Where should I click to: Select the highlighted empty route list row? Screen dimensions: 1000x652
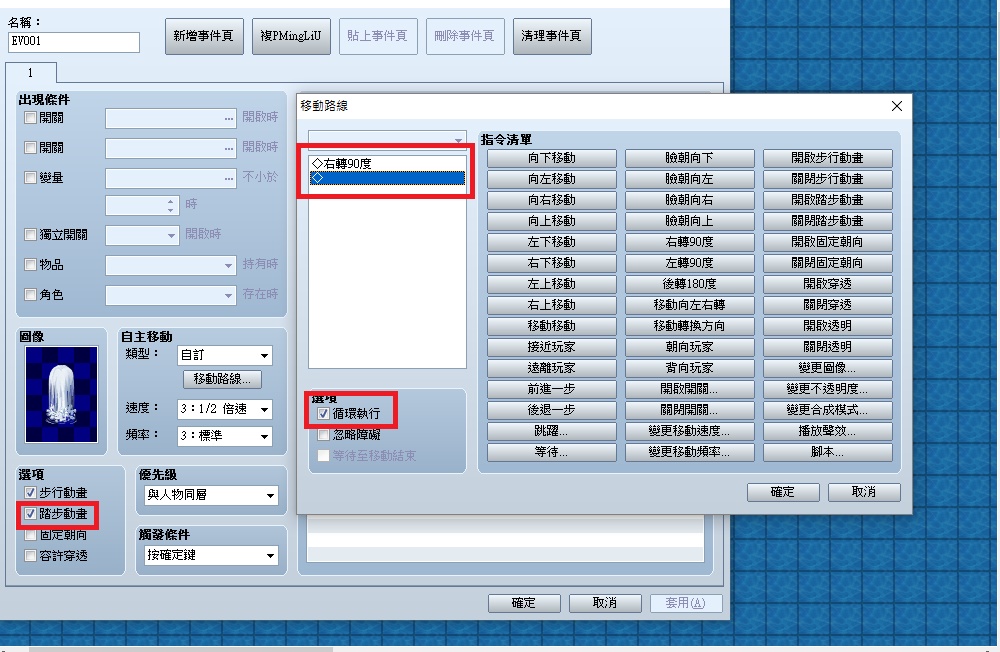[387, 178]
